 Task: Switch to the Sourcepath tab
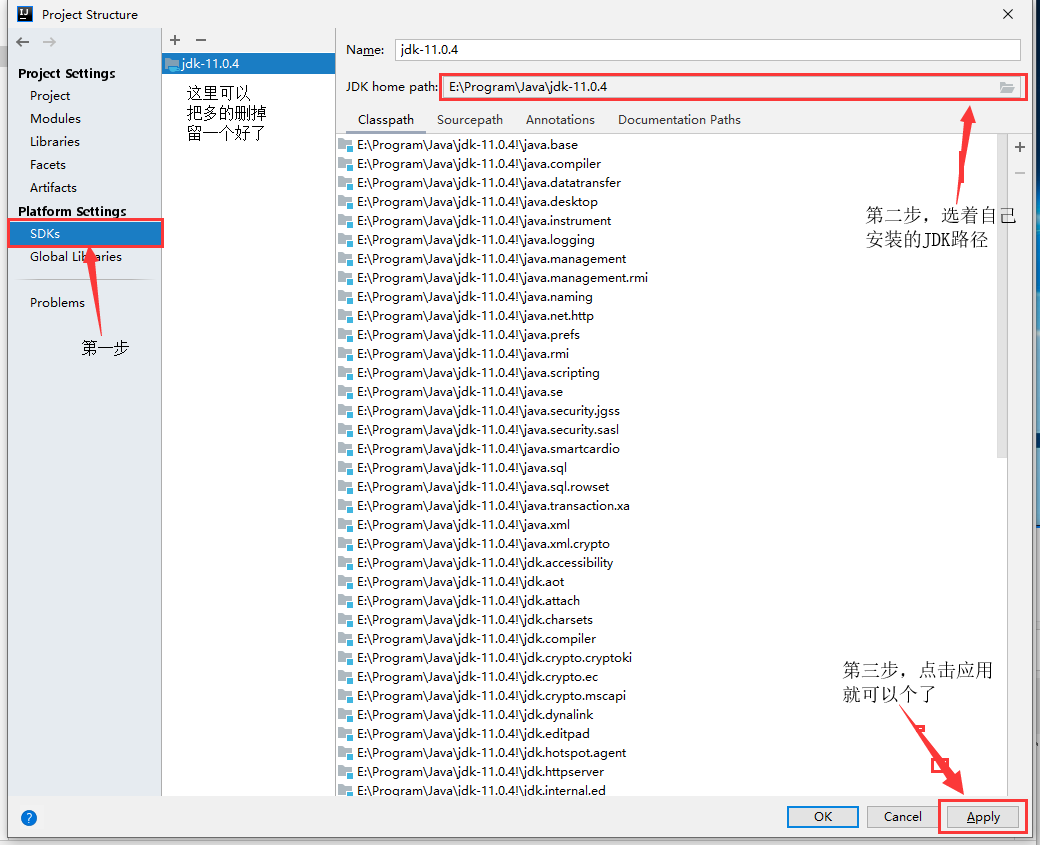470,119
